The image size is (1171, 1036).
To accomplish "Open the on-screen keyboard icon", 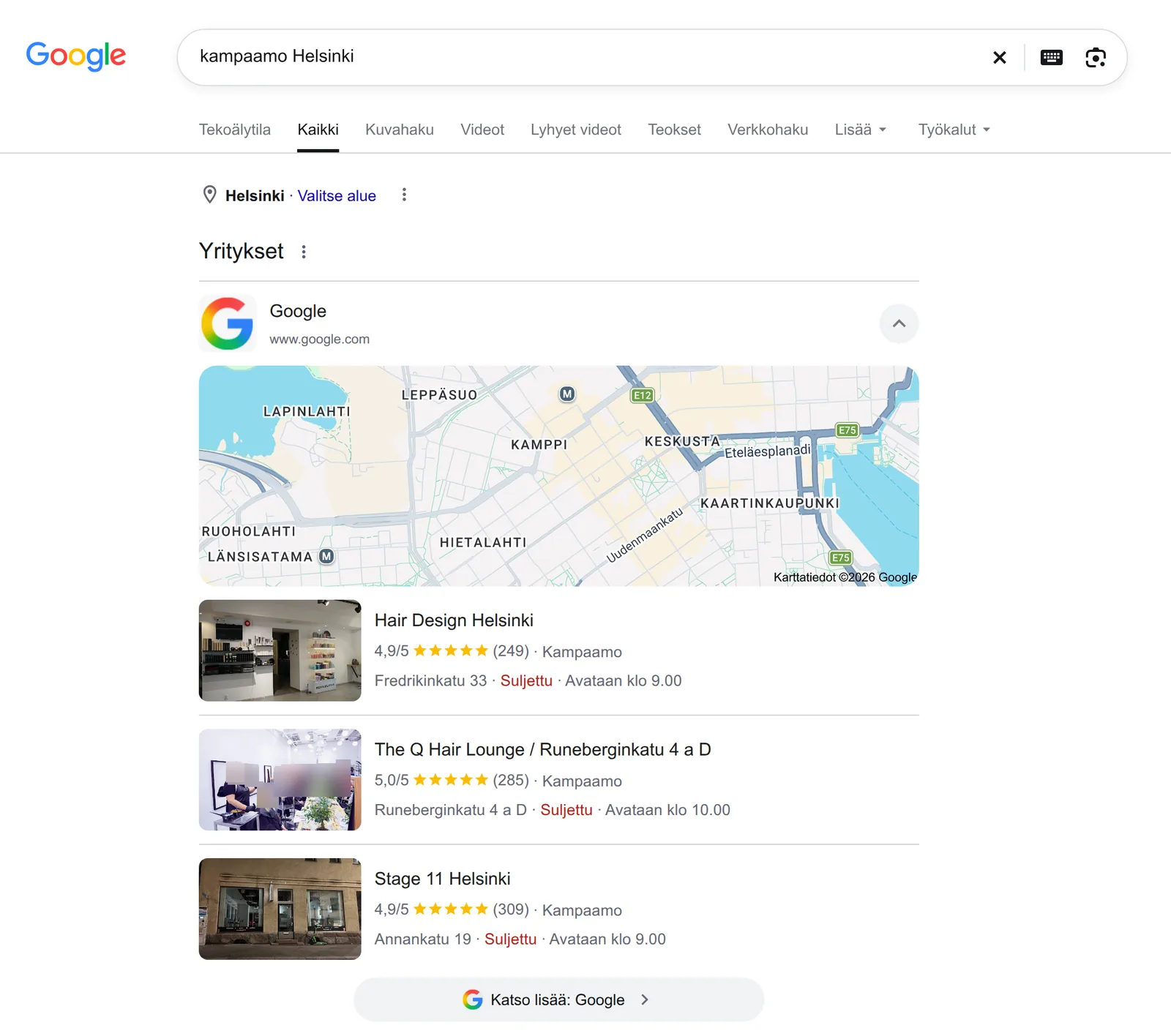I will (x=1052, y=57).
